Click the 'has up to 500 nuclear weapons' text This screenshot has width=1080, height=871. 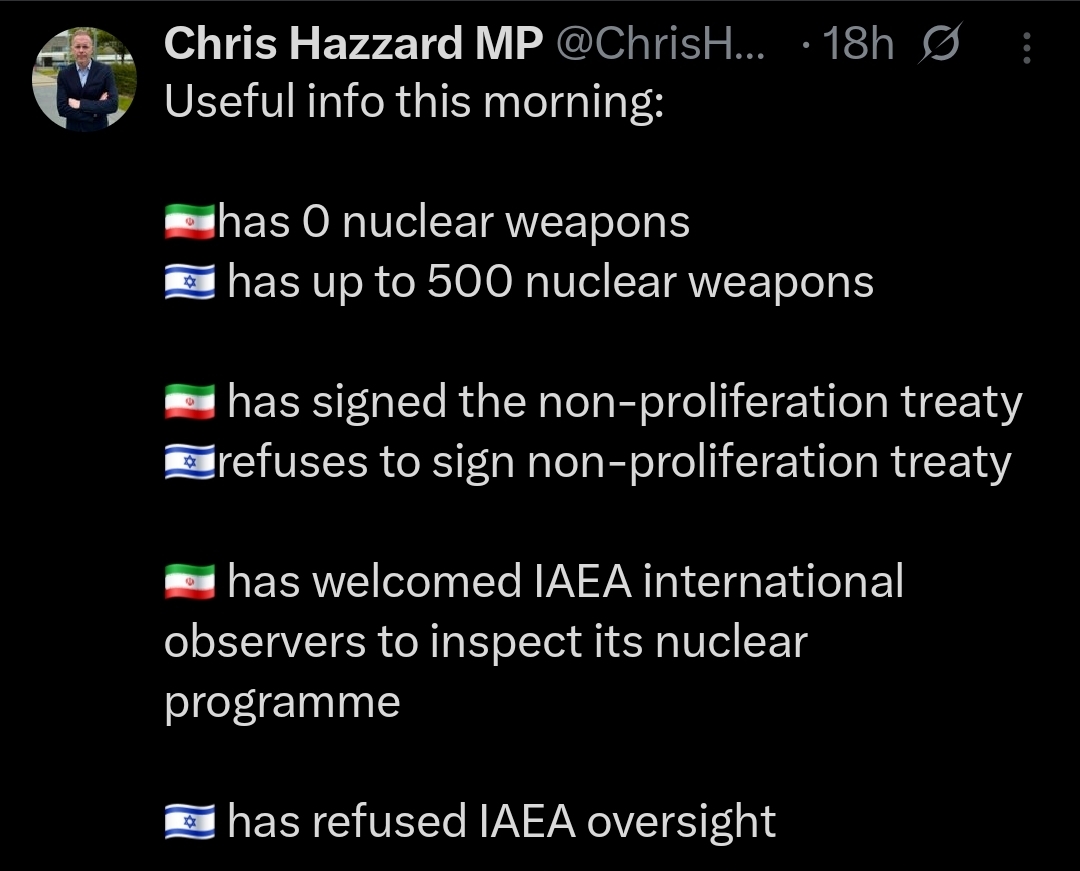pyautogui.click(x=550, y=284)
